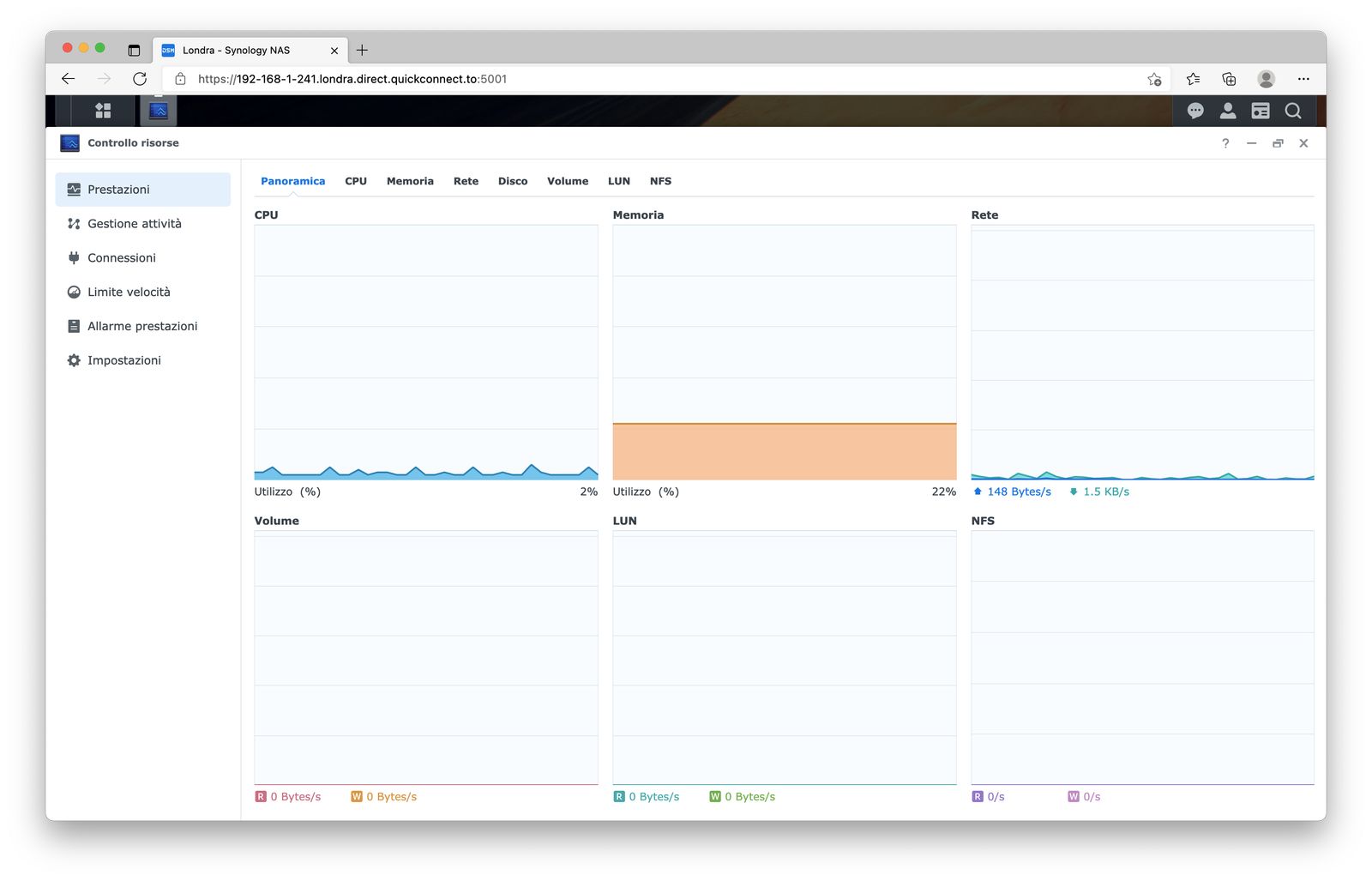Screen dimensions: 1372x881
Task: Switch to the Panoramica tab
Action: (293, 182)
